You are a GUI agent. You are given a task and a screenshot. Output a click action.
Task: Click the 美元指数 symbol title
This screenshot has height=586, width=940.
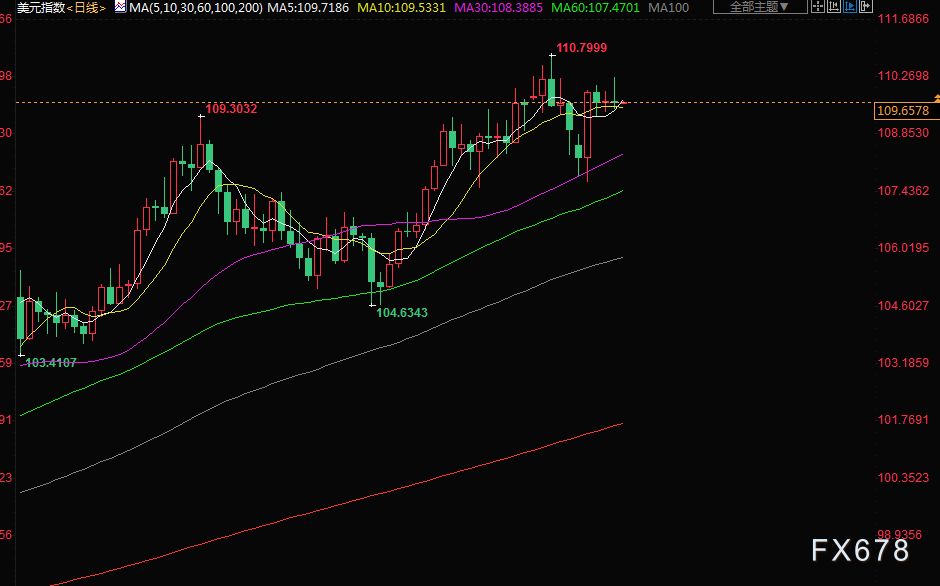click(41, 8)
